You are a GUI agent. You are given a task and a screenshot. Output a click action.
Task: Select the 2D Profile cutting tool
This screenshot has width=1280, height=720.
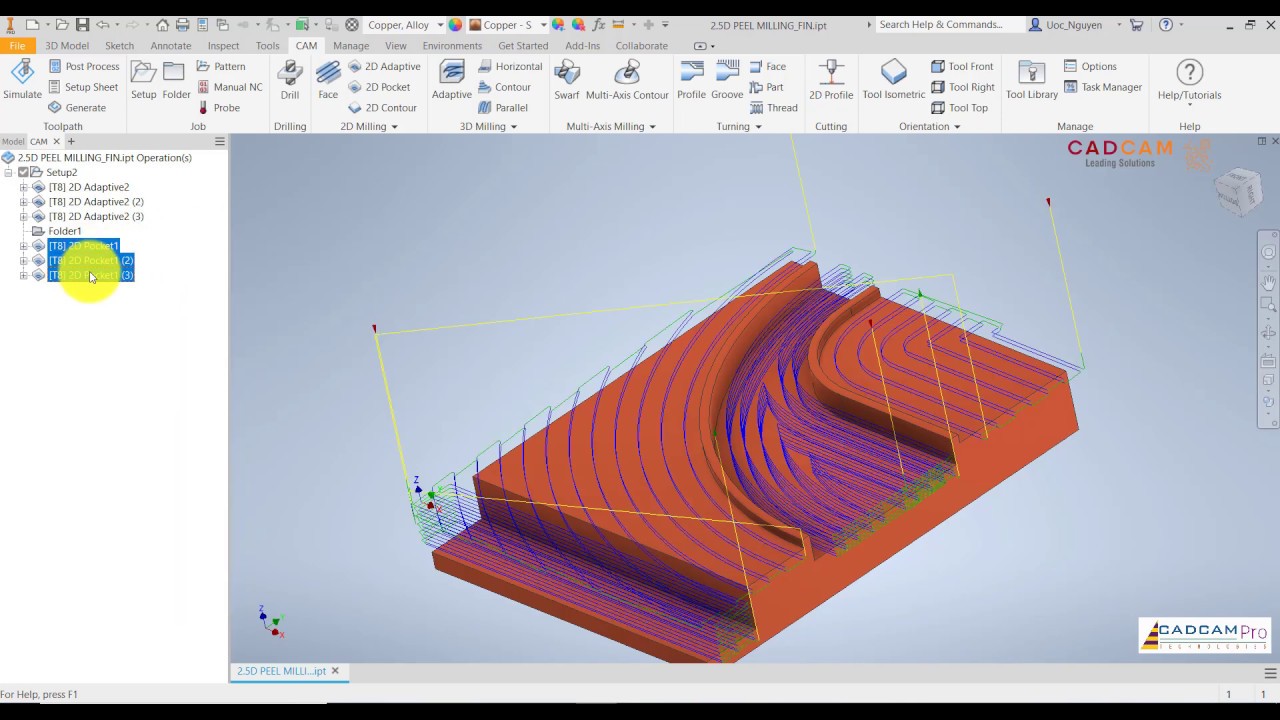tap(831, 80)
